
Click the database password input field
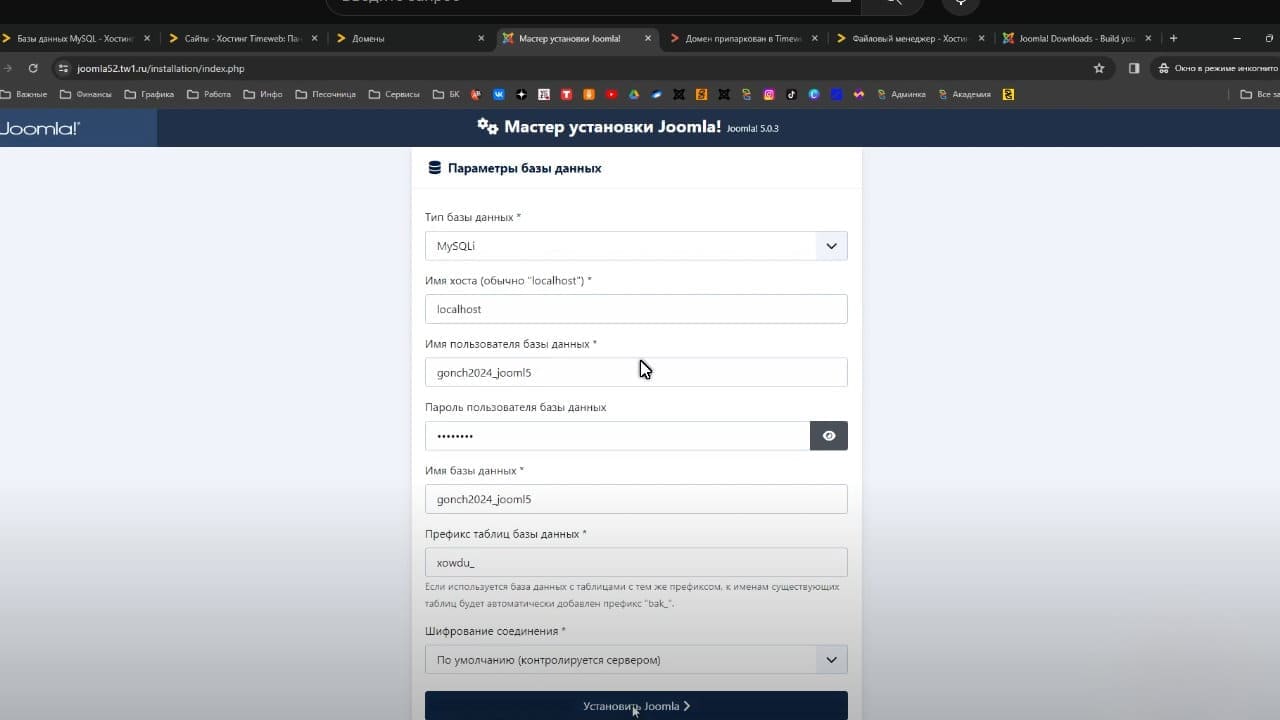point(617,436)
